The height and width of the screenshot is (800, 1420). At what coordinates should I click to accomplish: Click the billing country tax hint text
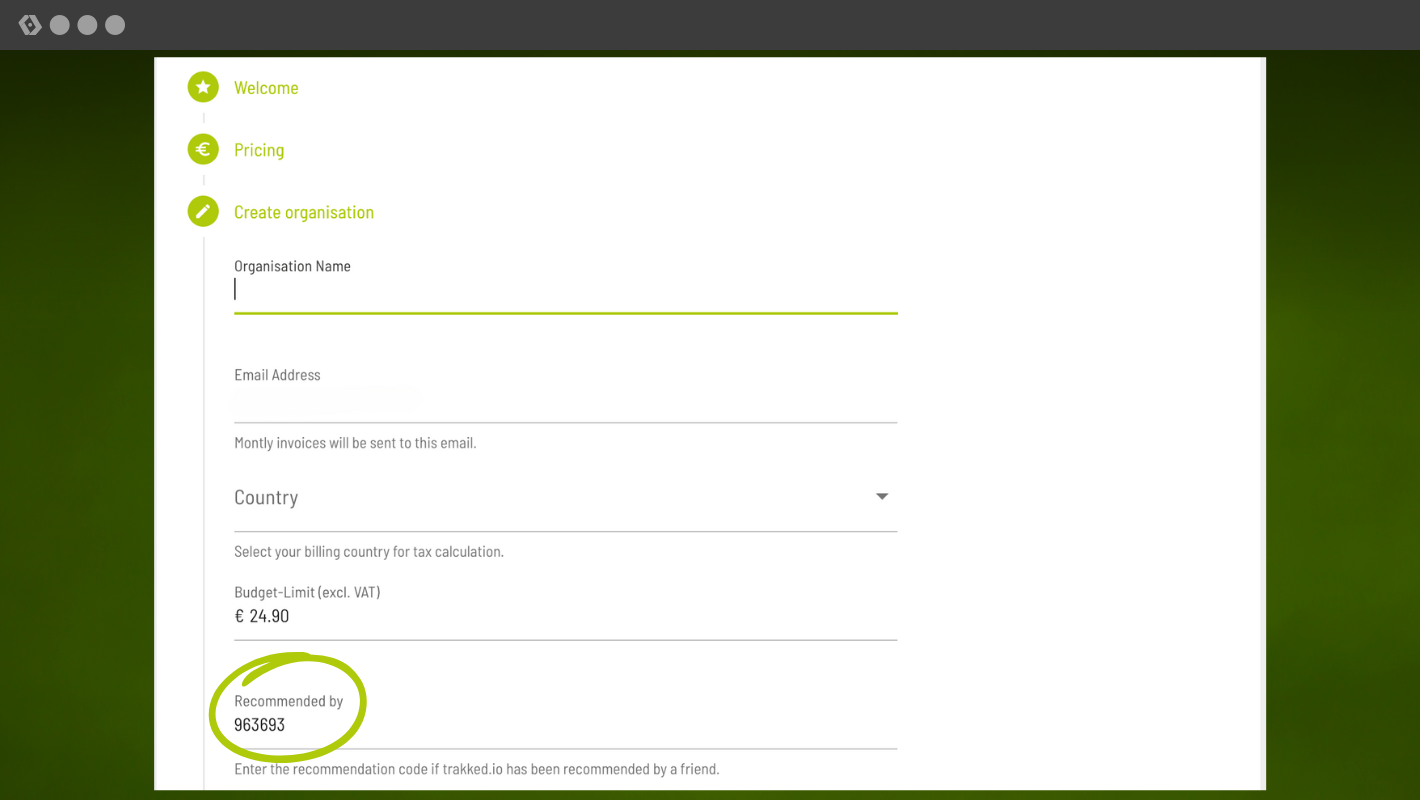pyautogui.click(x=368, y=552)
